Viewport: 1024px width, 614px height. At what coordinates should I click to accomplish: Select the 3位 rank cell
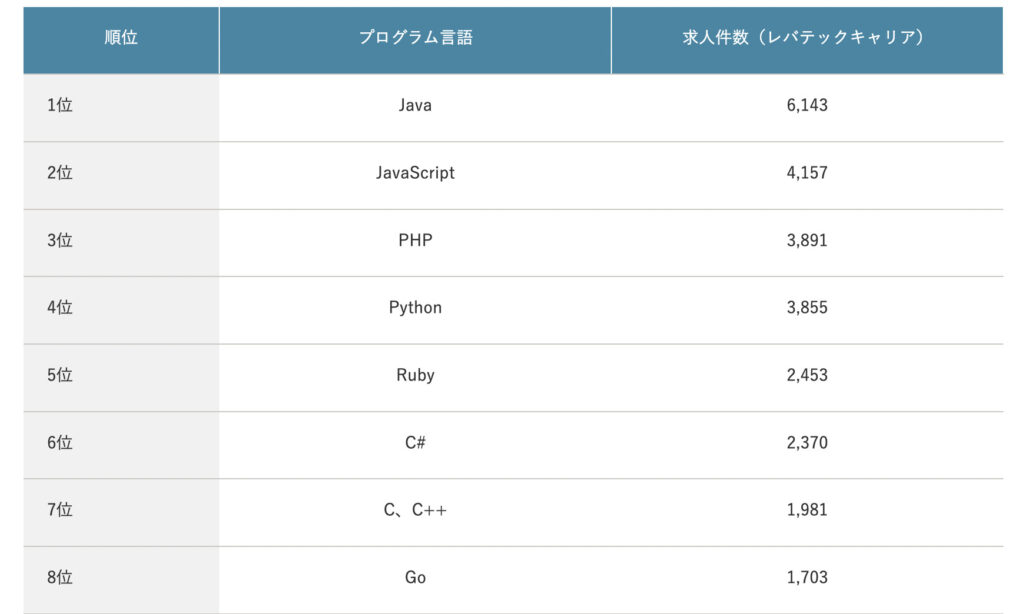60,240
